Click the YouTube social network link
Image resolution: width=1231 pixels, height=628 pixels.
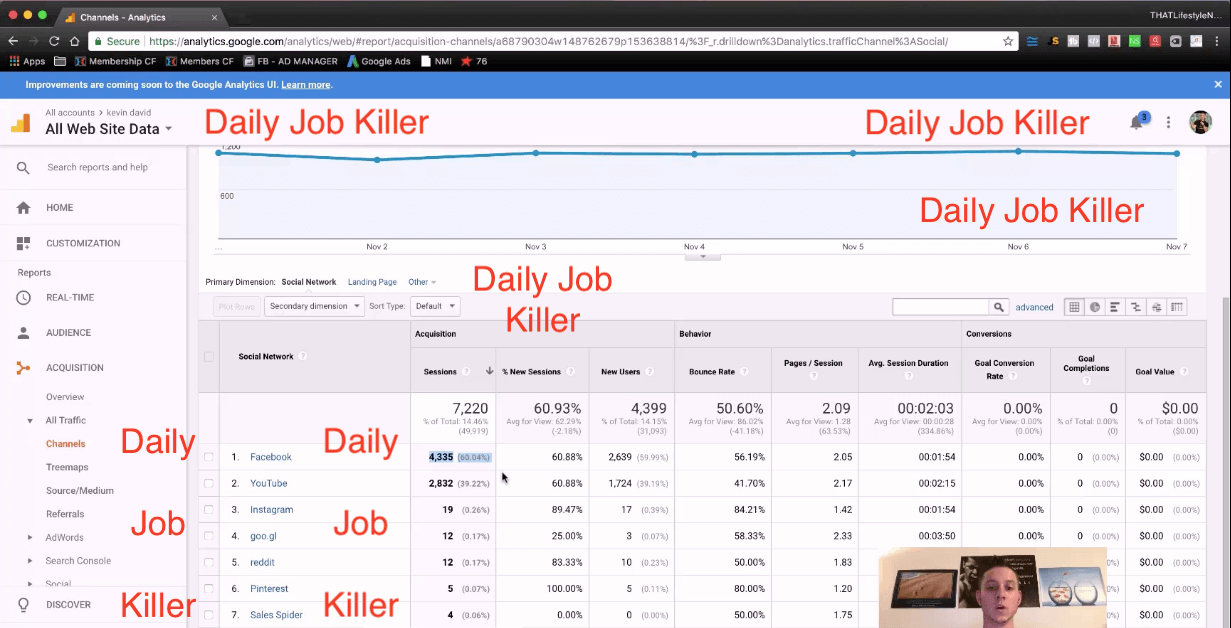(269, 483)
